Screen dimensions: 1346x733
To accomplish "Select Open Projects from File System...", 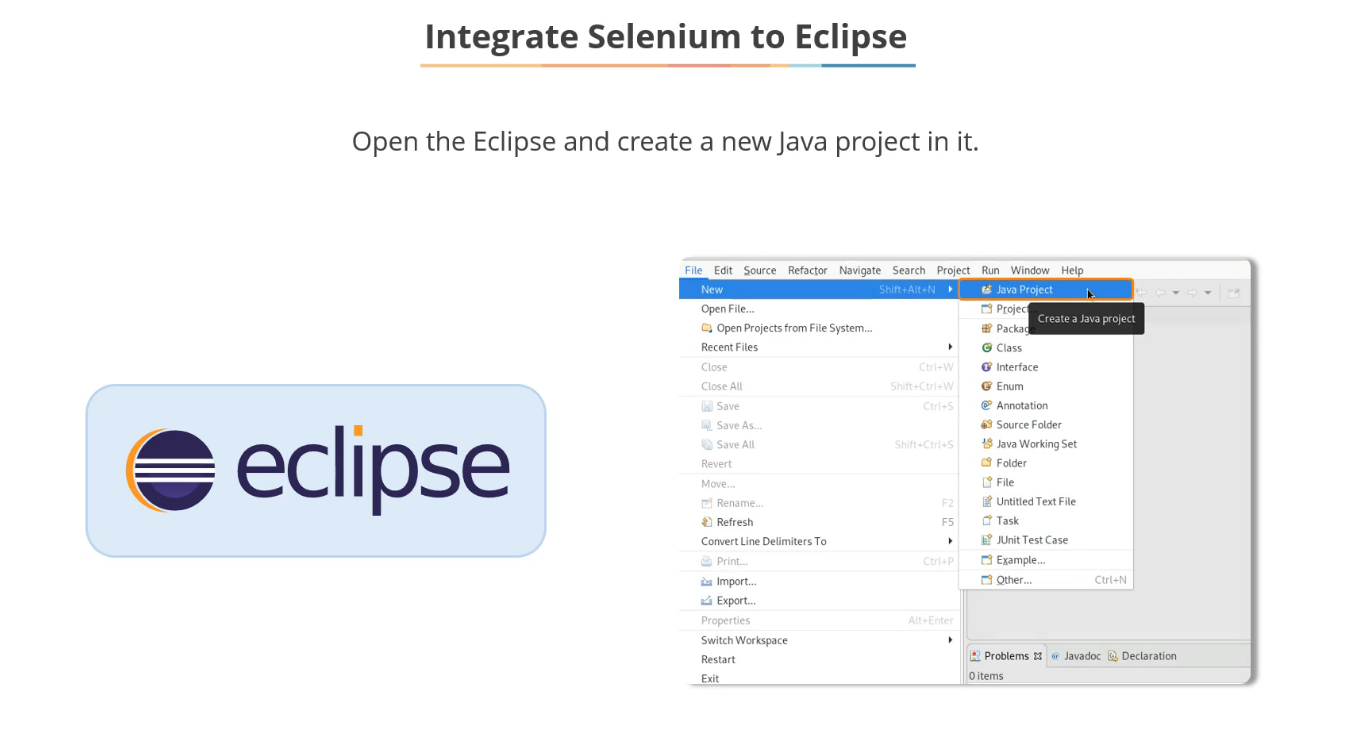I will click(x=819, y=328).
